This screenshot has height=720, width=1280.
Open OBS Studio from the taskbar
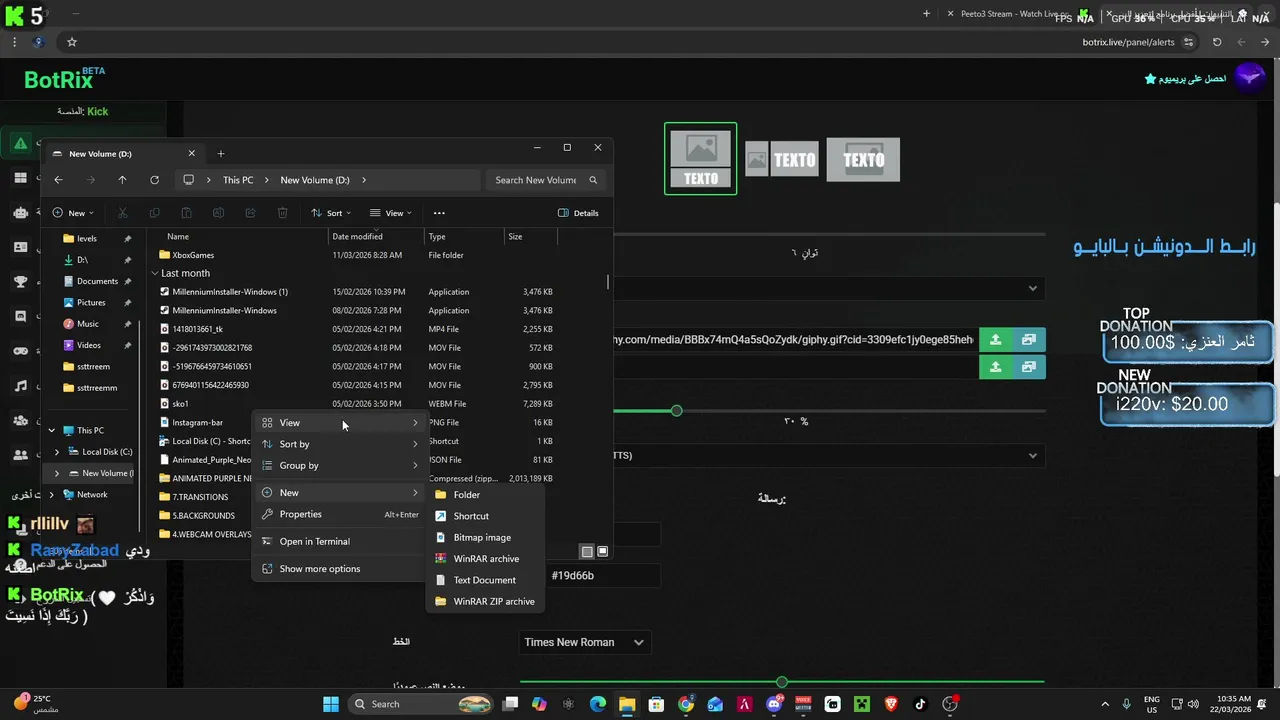950,704
